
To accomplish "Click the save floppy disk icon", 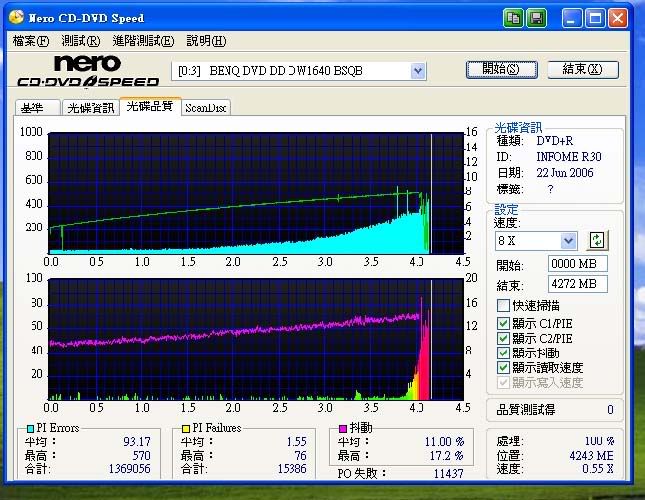I will pos(536,18).
